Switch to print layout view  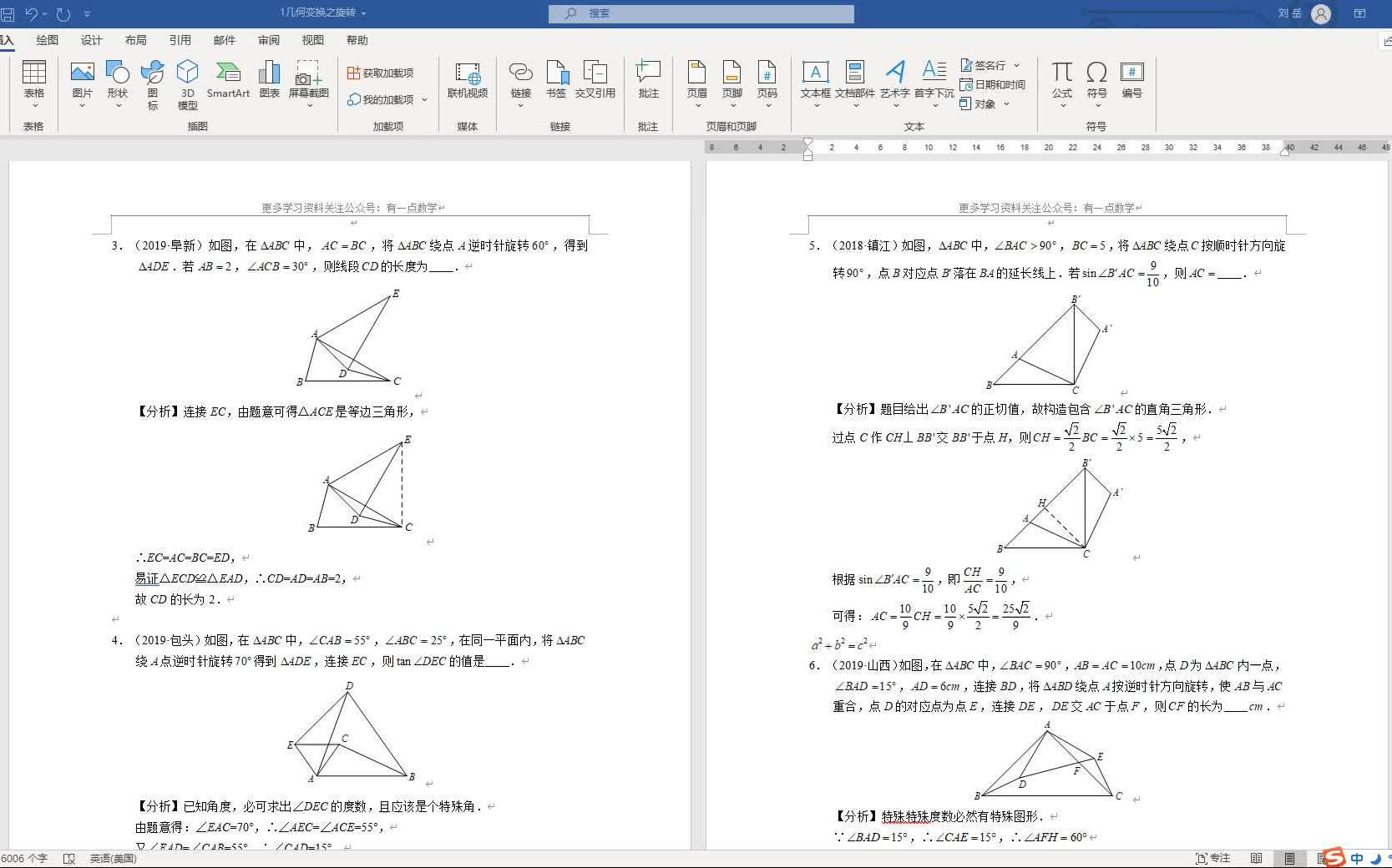pos(1290,859)
